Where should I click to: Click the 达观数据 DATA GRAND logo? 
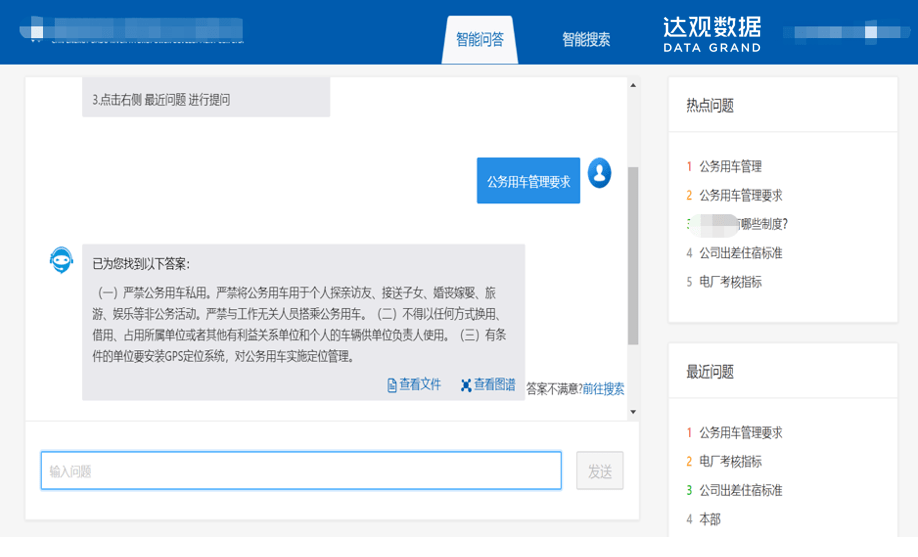(x=712, y=35)
